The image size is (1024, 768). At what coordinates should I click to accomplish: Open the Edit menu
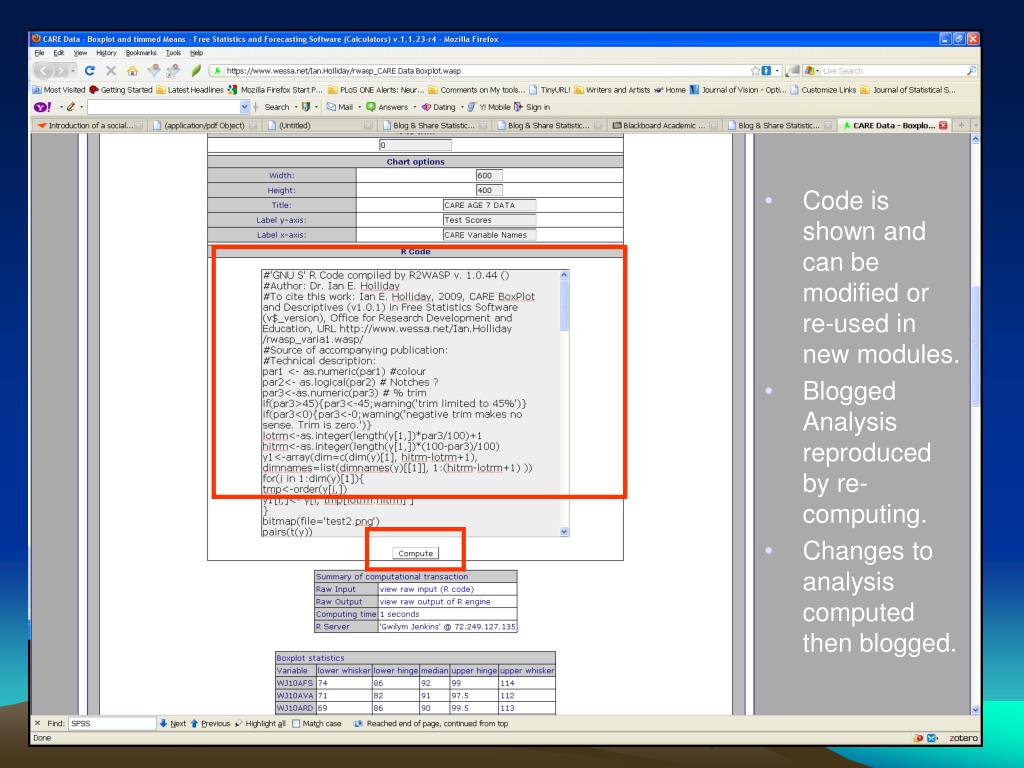point(59,53)
